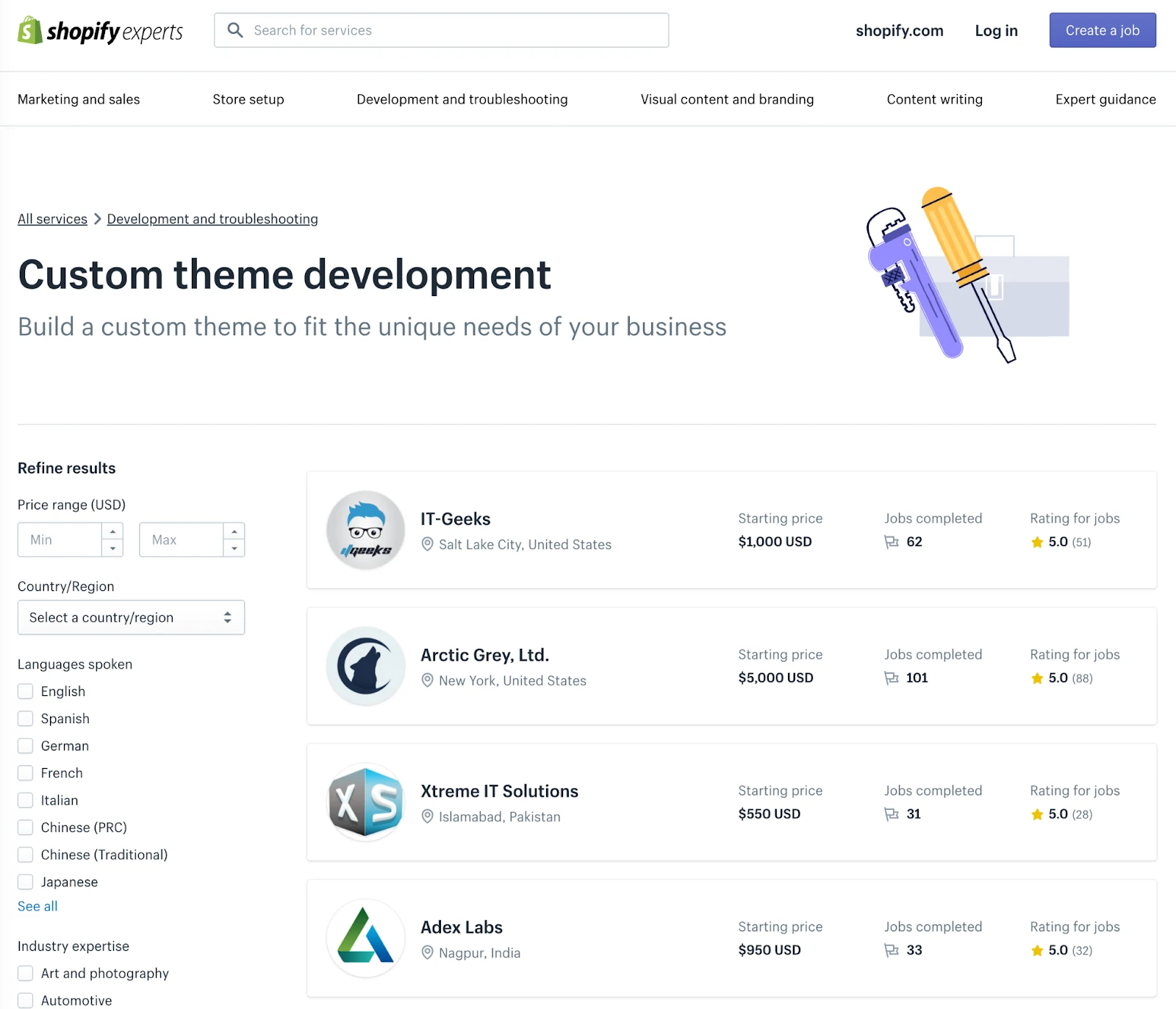
Task: Toggle the Chinese (Traditional) checkbox
Action: tap(26, 855)
